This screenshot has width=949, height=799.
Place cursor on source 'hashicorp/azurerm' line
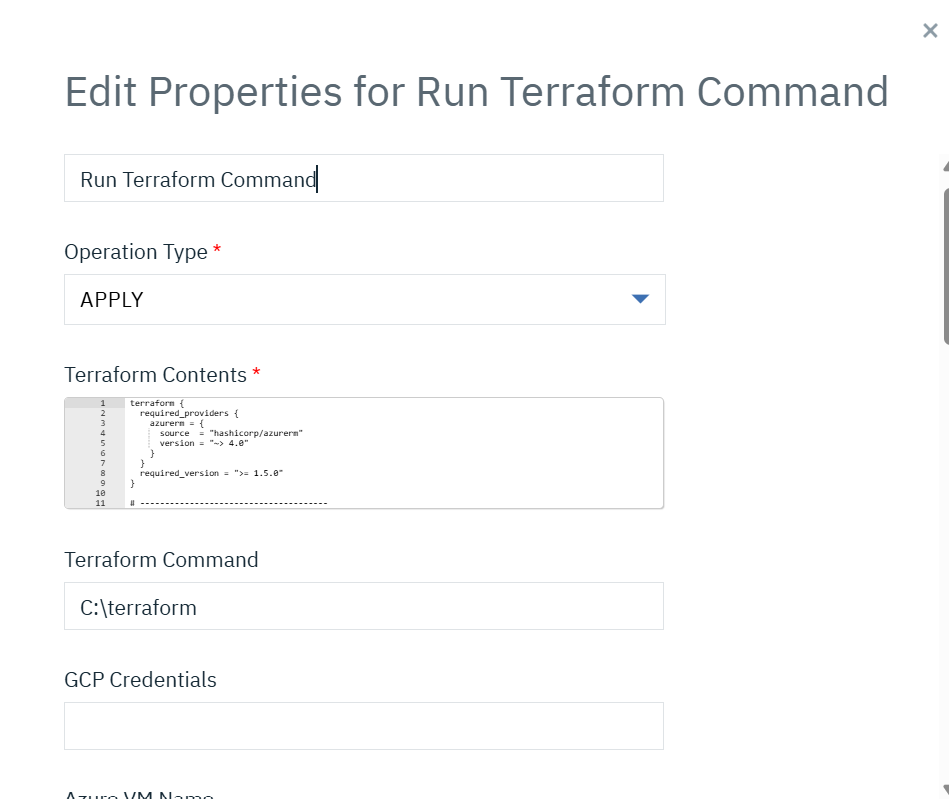click(x=230, y=433)
